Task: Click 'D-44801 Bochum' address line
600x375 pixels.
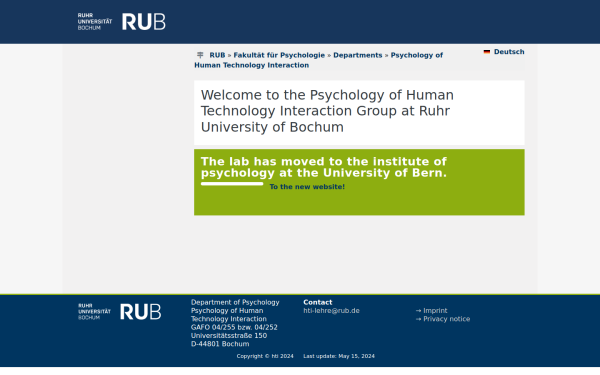Action: (x=220, y=344)
